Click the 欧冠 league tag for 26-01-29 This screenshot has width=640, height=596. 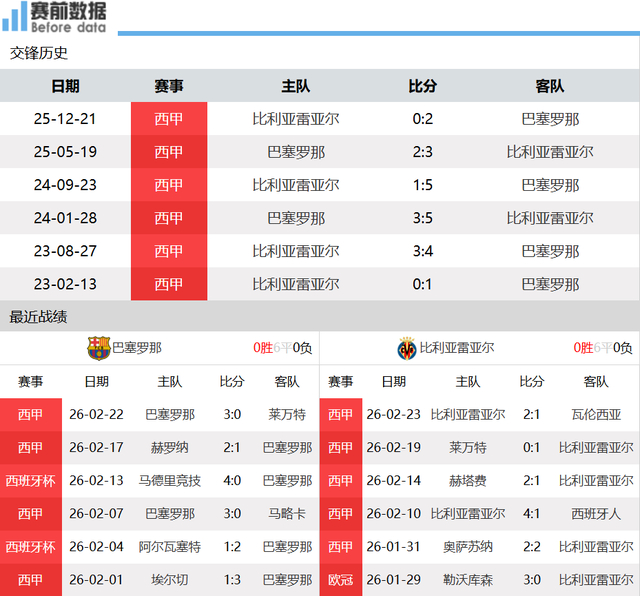tap(341, 580)
